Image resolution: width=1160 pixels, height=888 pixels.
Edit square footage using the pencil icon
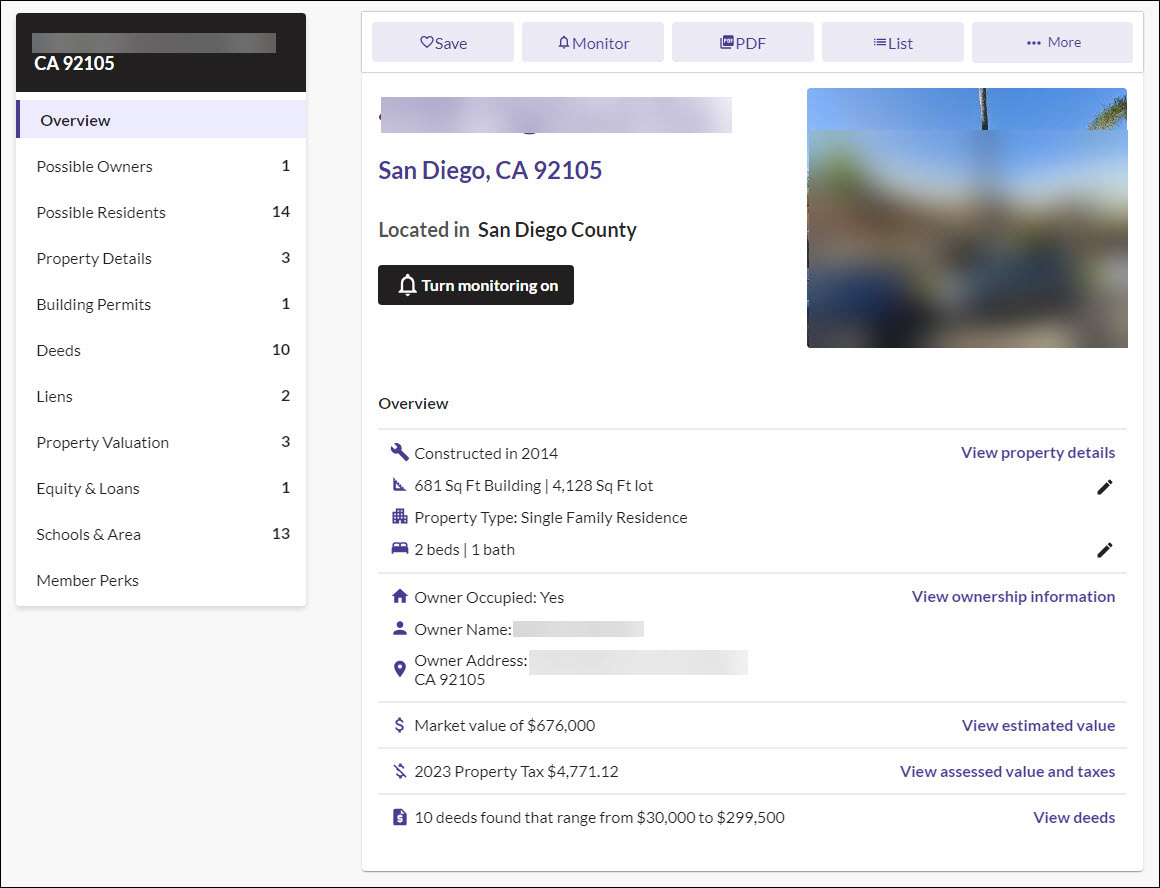tap(1104, 487)
